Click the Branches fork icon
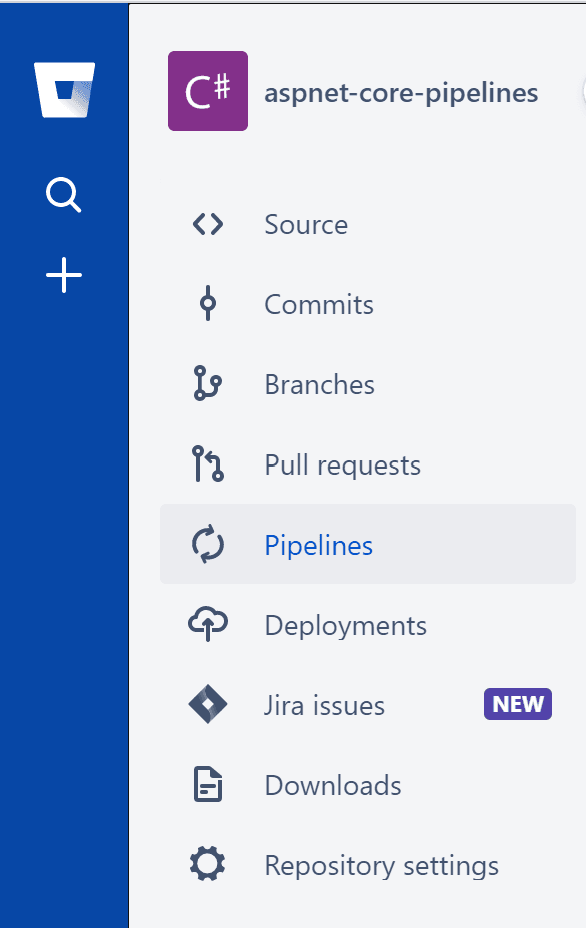This screenshot has height=928, width=586. pyautogui.click(x=208, y=383)
